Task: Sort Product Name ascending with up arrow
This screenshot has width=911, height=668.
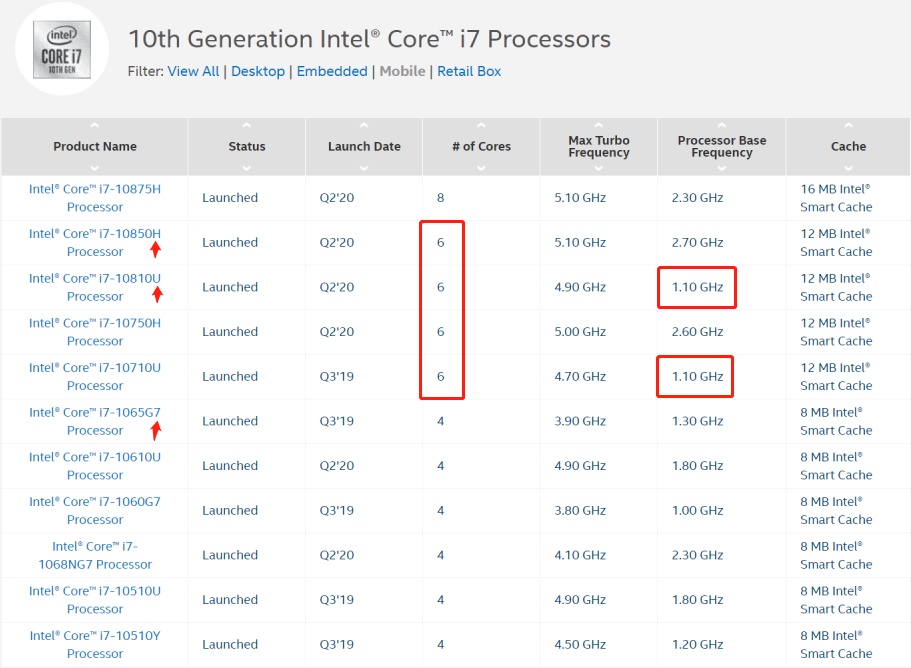Action: coord(95,125)
